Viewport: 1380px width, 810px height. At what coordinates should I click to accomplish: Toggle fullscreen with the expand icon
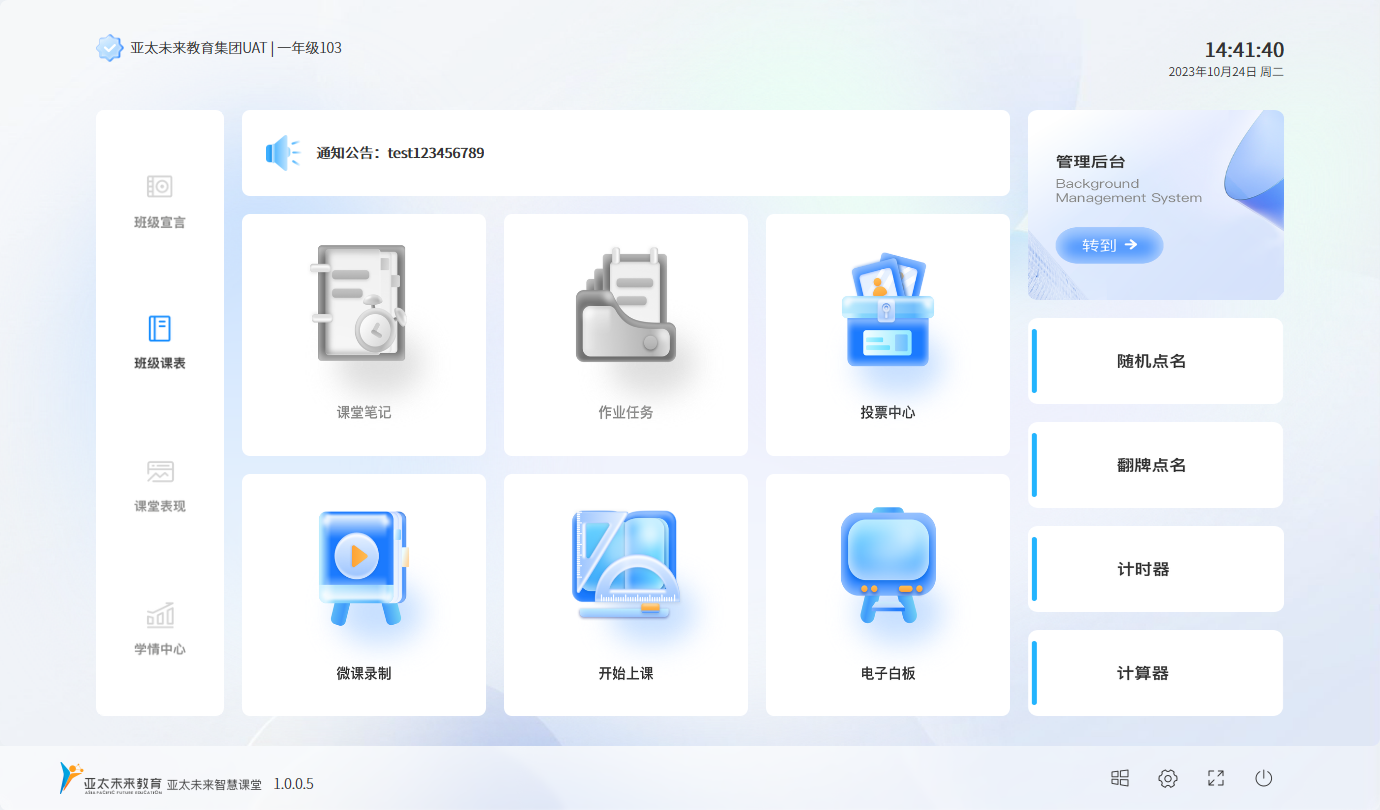coord(1216,778)
